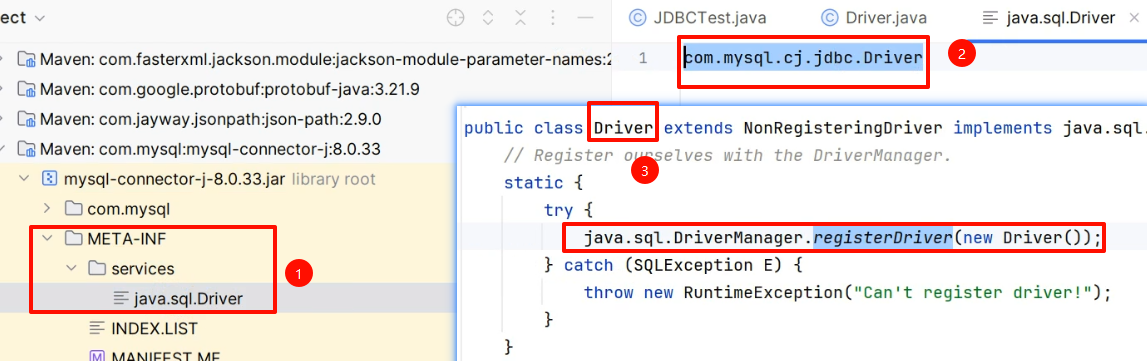Click the INDEX.LIST file icon
Screen dimensions: 1147x361
pos(97,328)
